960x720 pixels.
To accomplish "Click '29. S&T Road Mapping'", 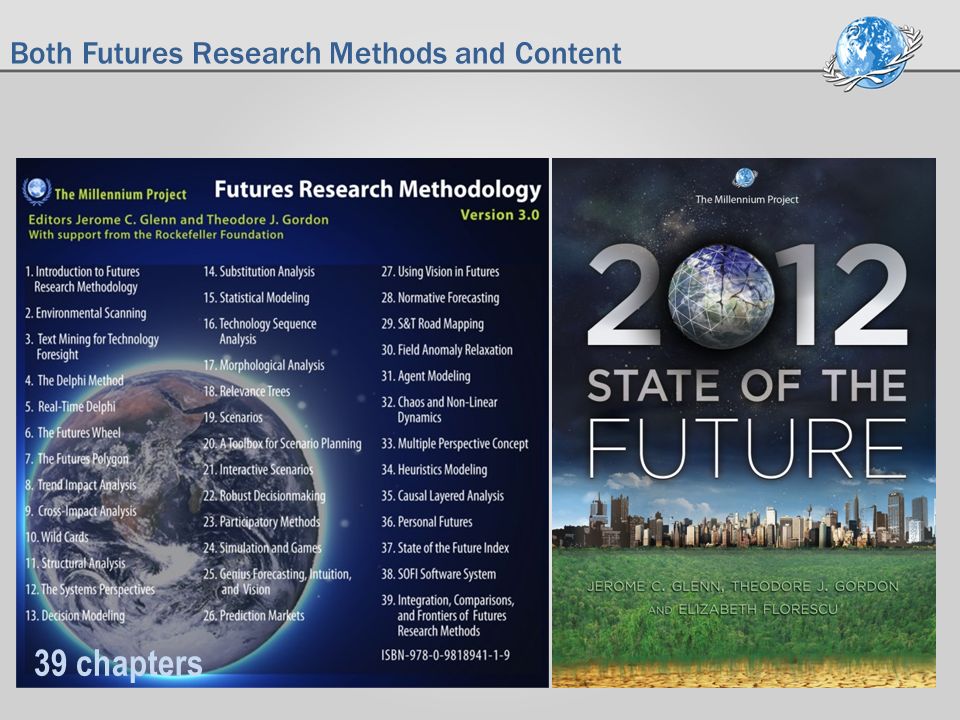I will point(432,324).
